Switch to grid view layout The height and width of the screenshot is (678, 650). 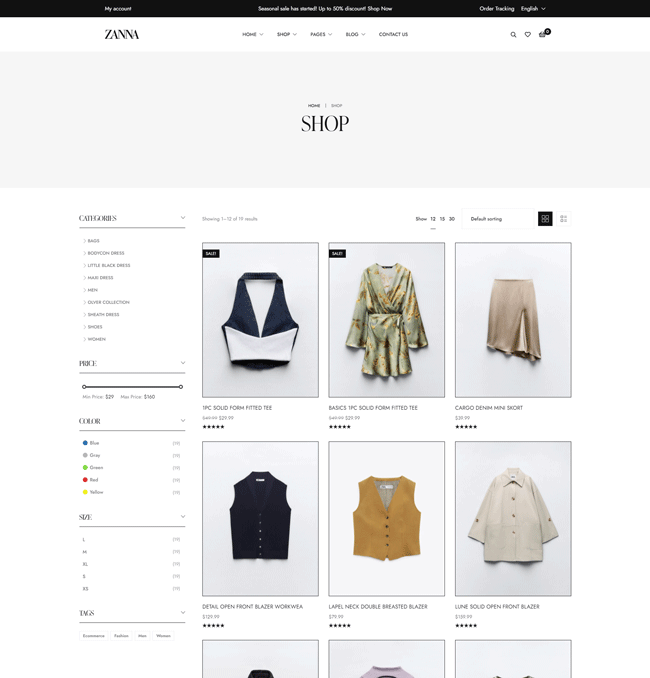pyautogui.click(x=545, y=219)
